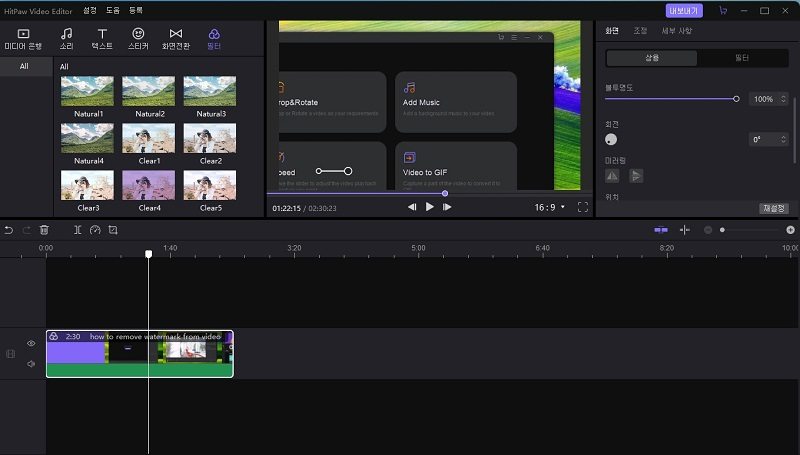Open the speed gauge tool

[95, 230]
